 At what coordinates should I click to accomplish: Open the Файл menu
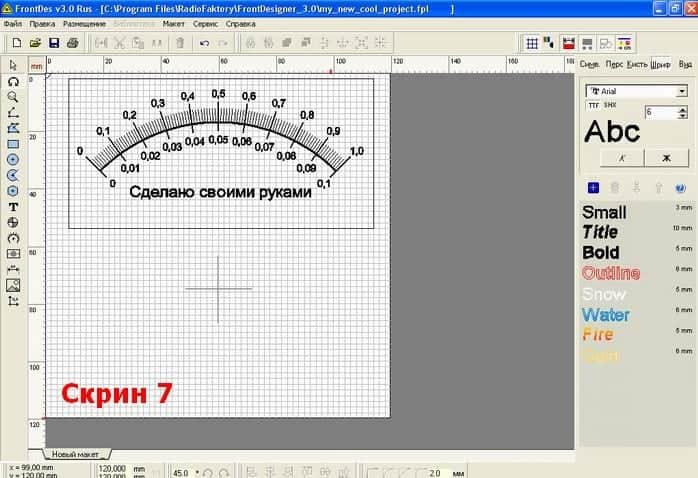coord(12,24)
